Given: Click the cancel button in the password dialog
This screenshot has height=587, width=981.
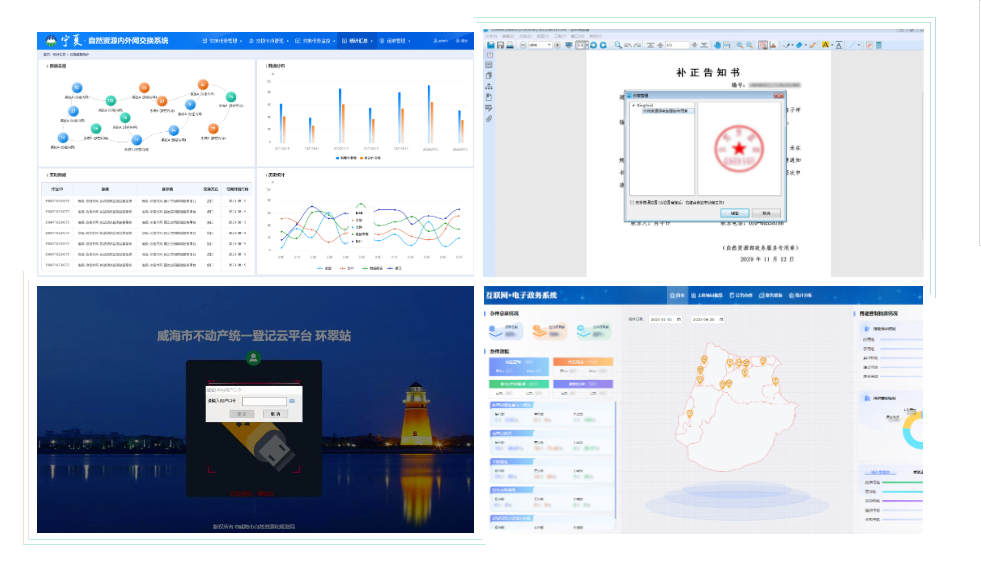Looking at the screenshot, I should click(x=274, y=413).
